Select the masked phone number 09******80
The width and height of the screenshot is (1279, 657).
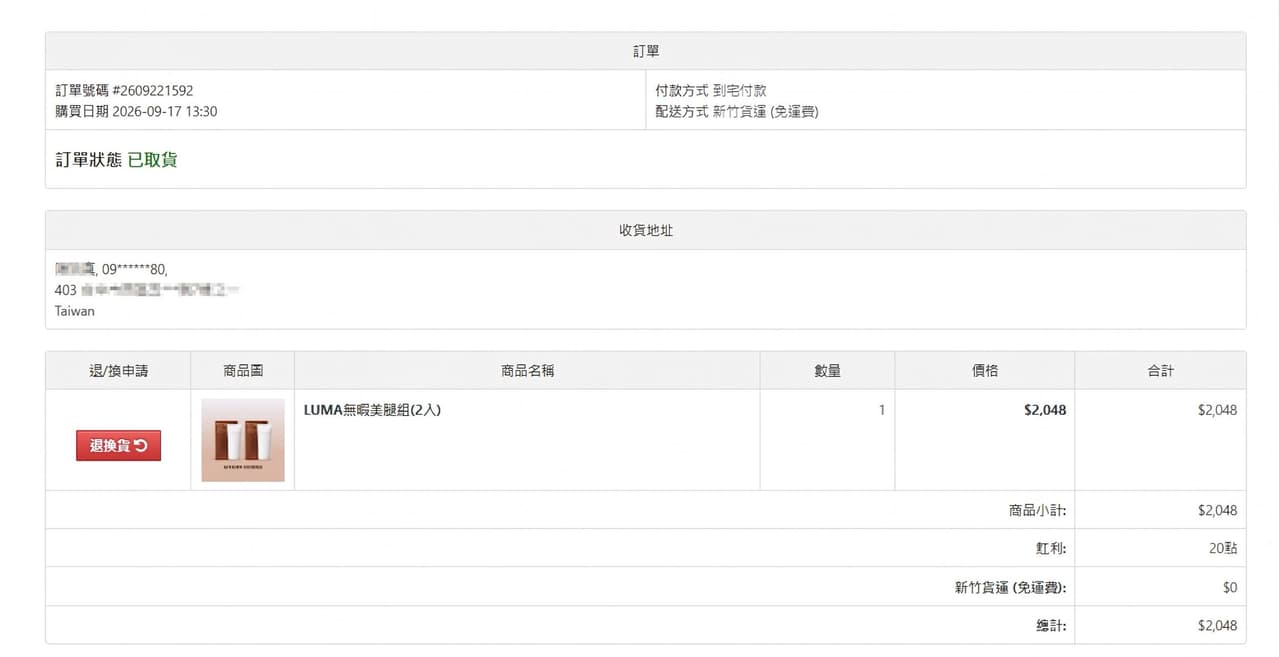coord(134,269)
